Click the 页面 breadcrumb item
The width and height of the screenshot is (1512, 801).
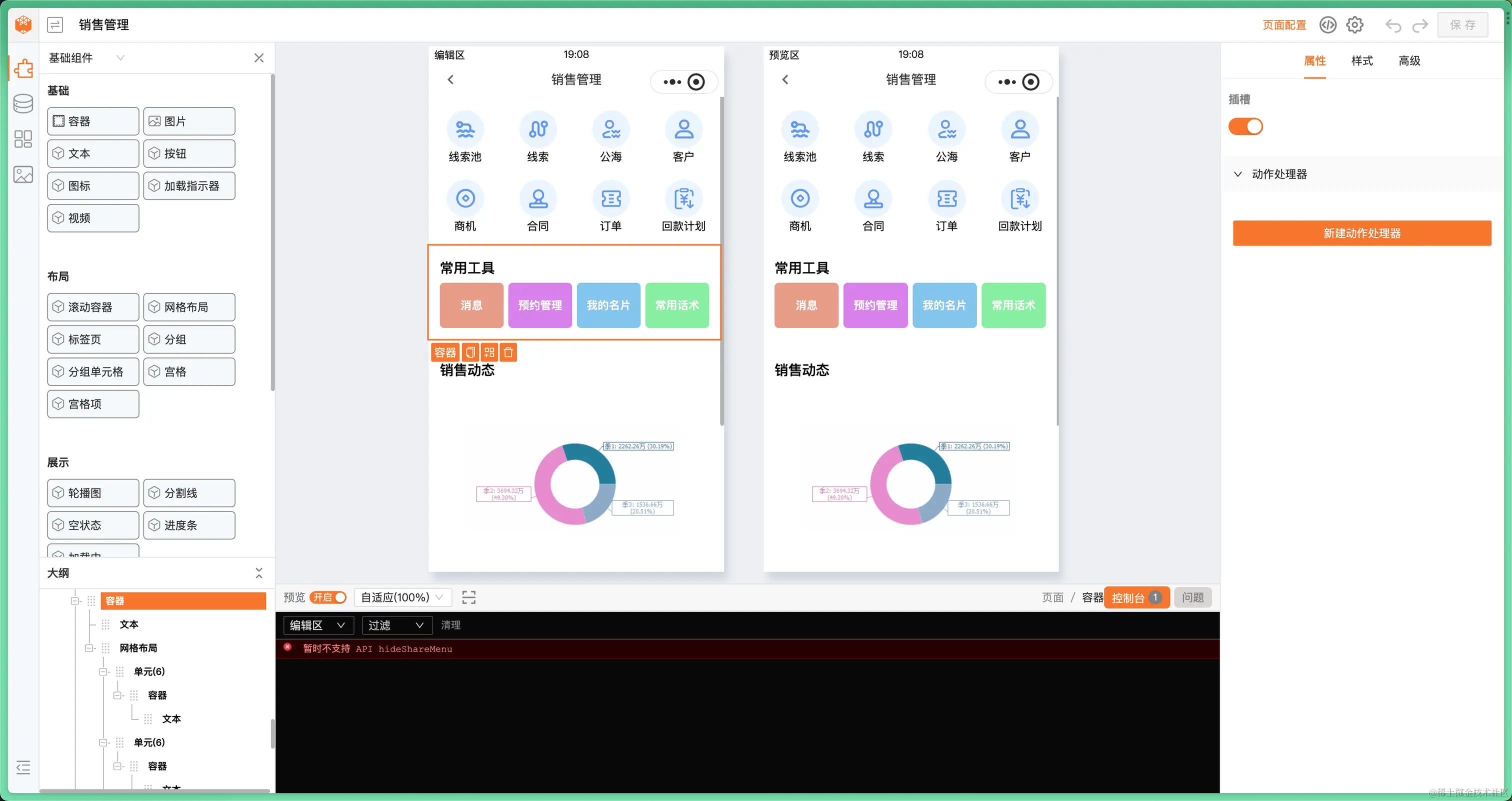point(1052,597)
